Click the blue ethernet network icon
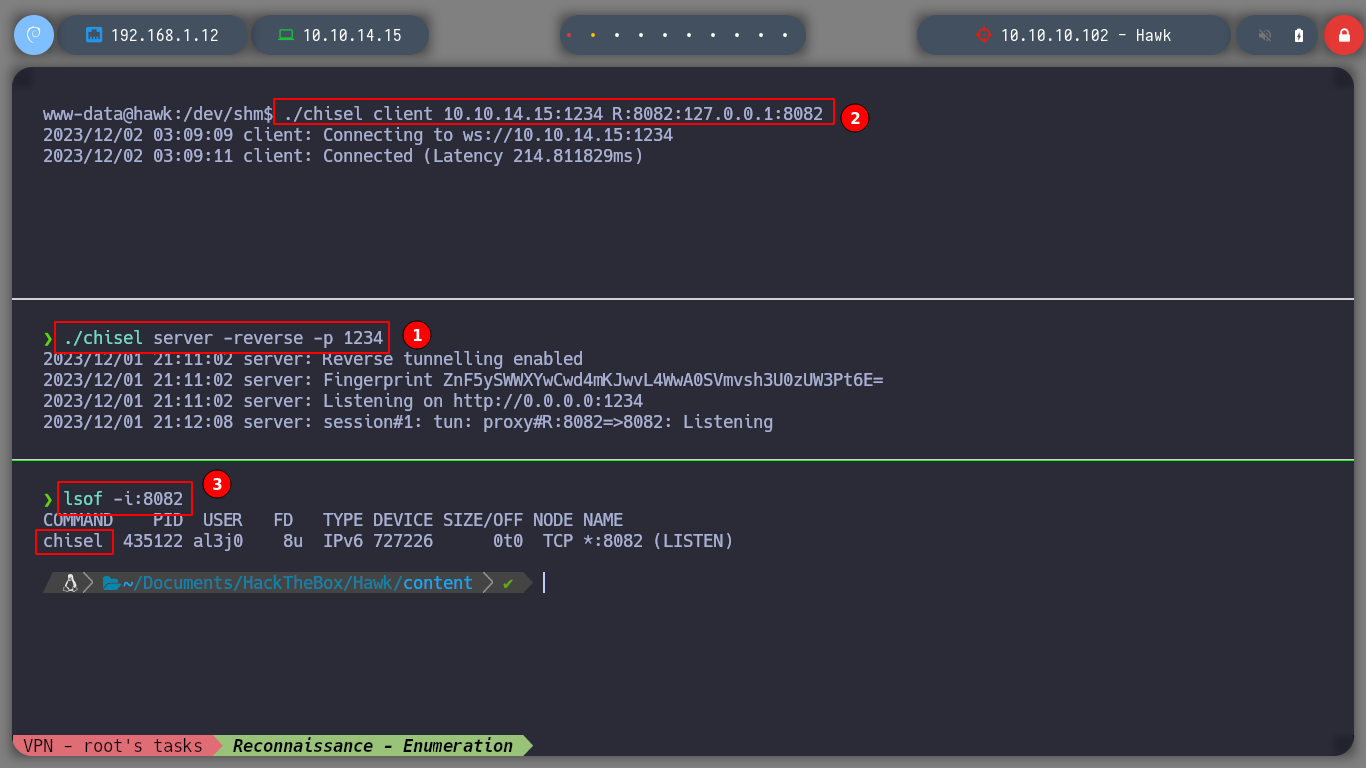 click(95, 35)
